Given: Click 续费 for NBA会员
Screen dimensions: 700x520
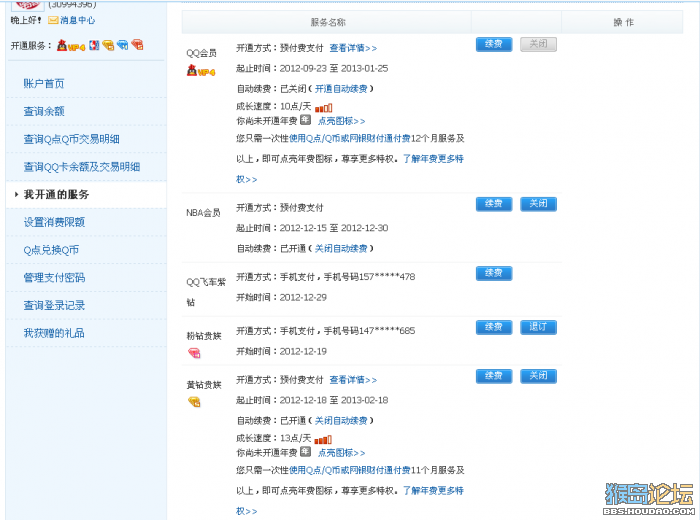Looking at the screenshot, I should [x=494, y=204].
